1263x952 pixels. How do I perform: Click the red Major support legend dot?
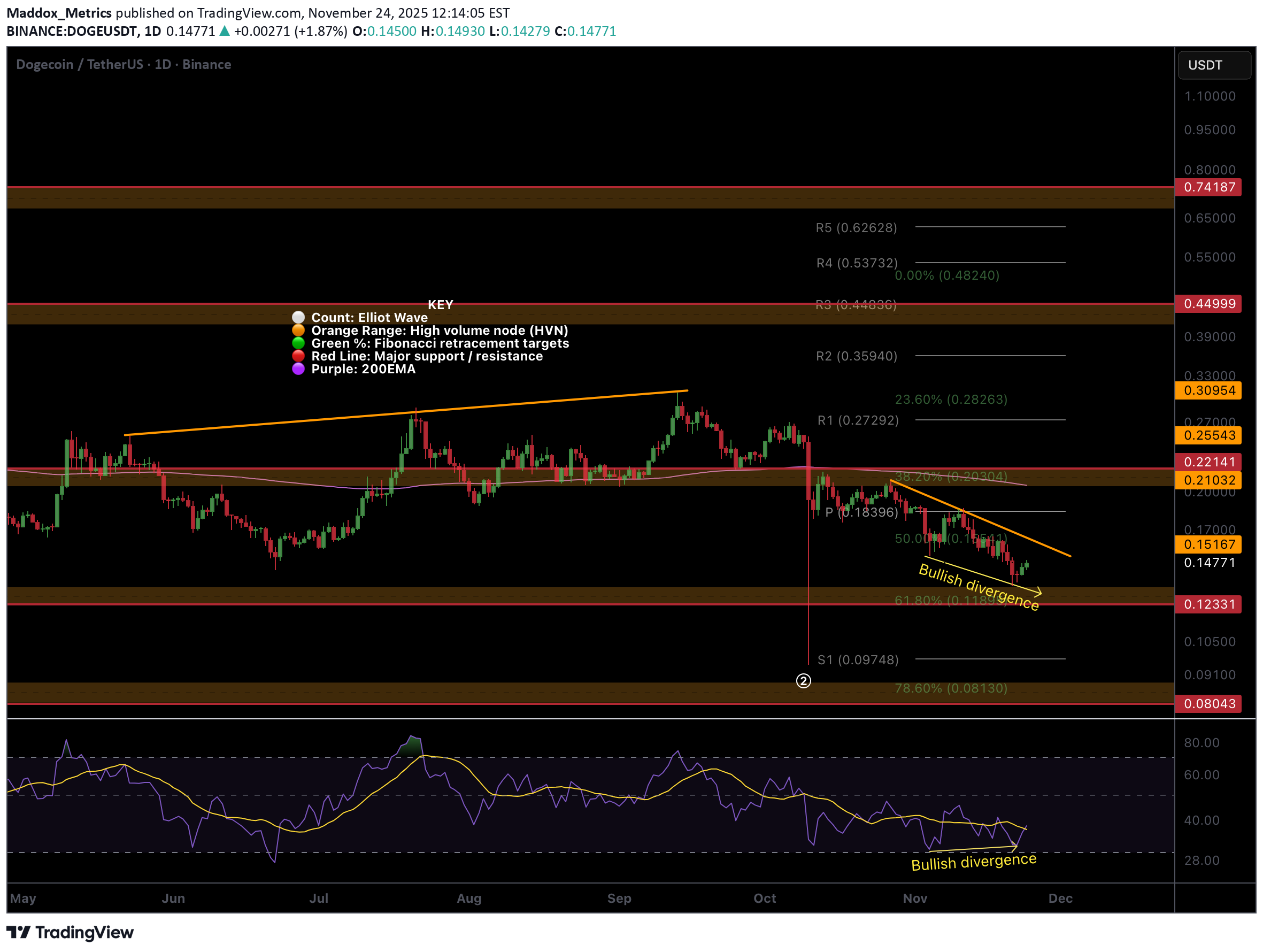(298, 356)
